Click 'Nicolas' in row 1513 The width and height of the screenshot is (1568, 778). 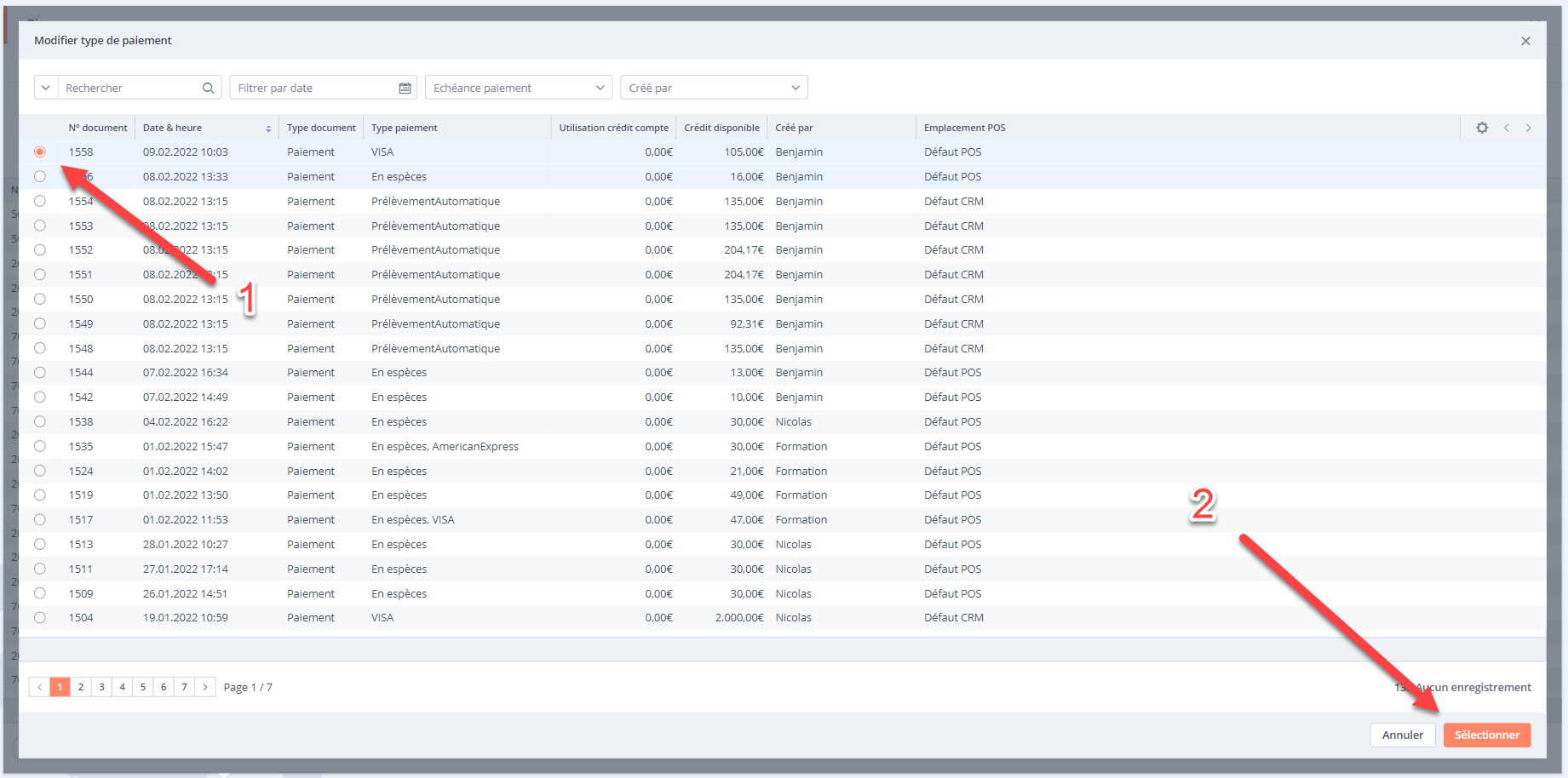(x=794, y=544)
